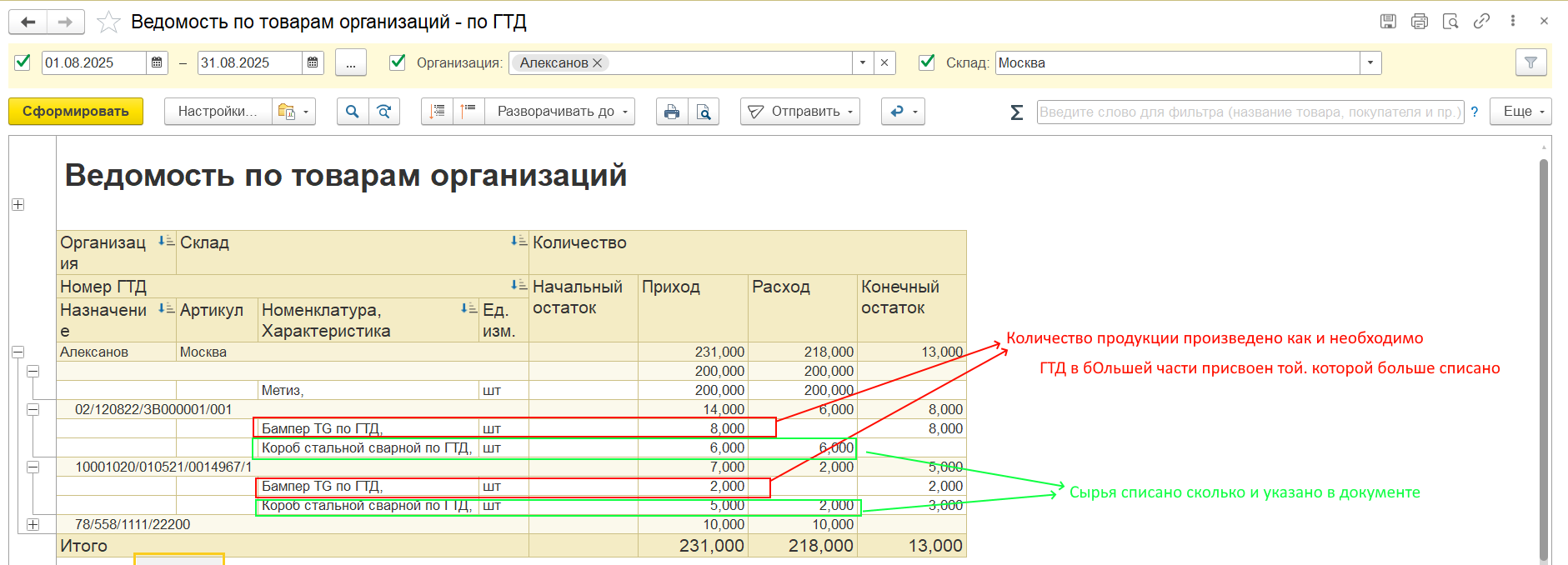
Task: Print report using toolbar printer icon
Action: pos(672,112)
